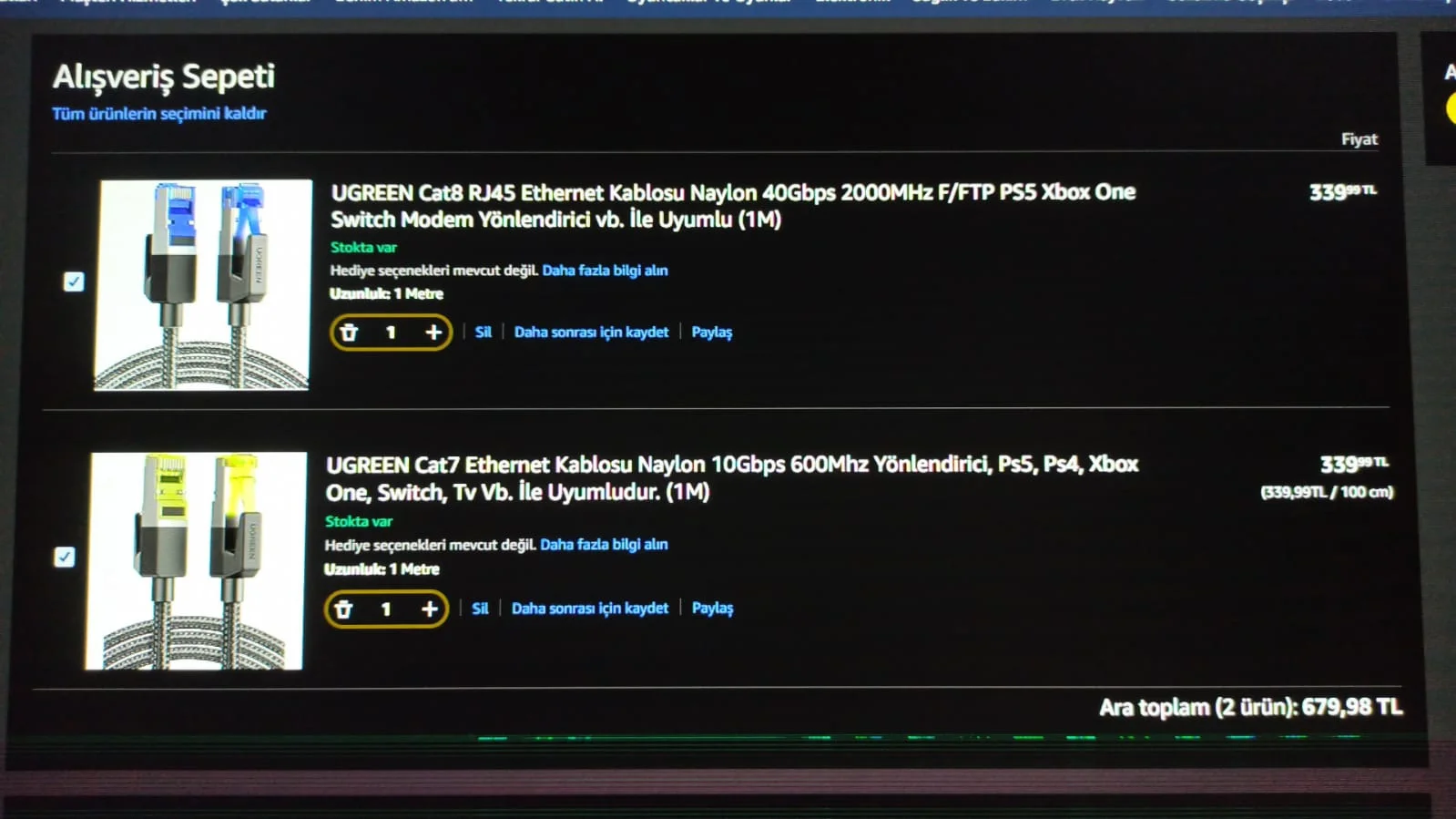Open the yellow Cat7 cable product image

pos(196,561)
